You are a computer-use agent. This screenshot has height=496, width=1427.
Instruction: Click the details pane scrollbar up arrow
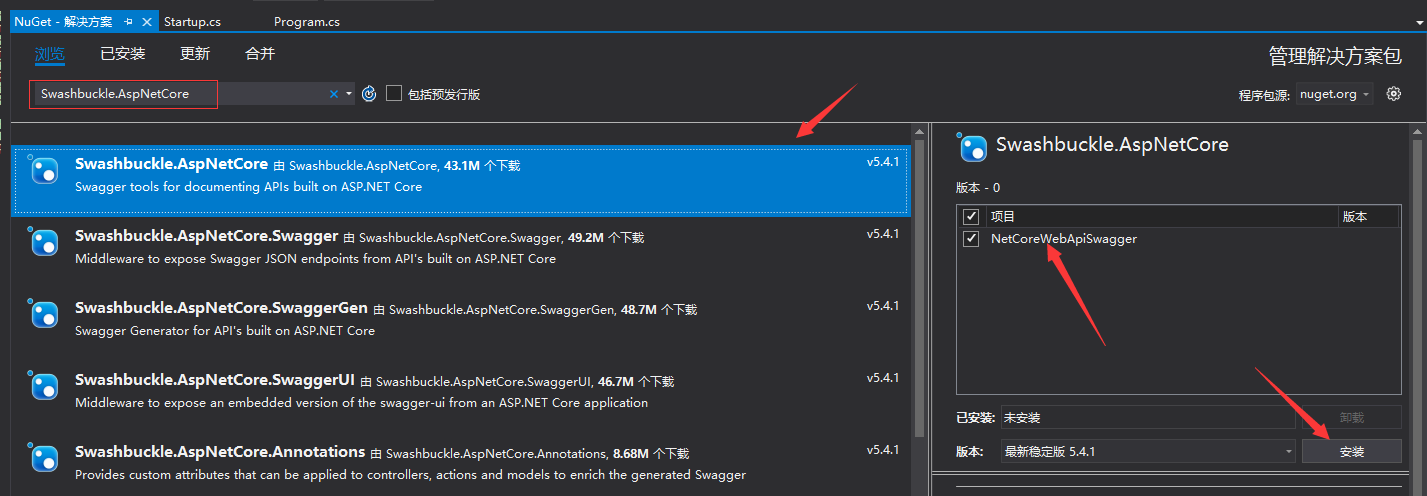[1417, 131]
